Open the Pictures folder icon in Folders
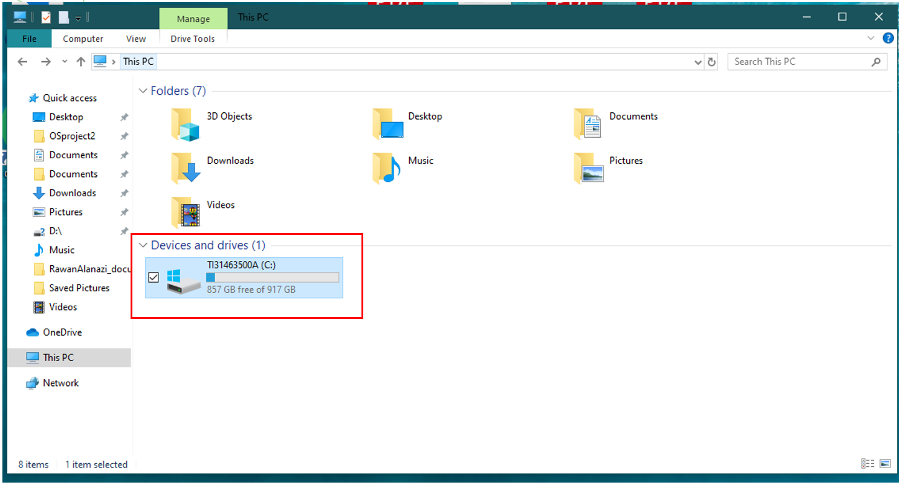Screen dimensions: 899x483 coord(589,168)
